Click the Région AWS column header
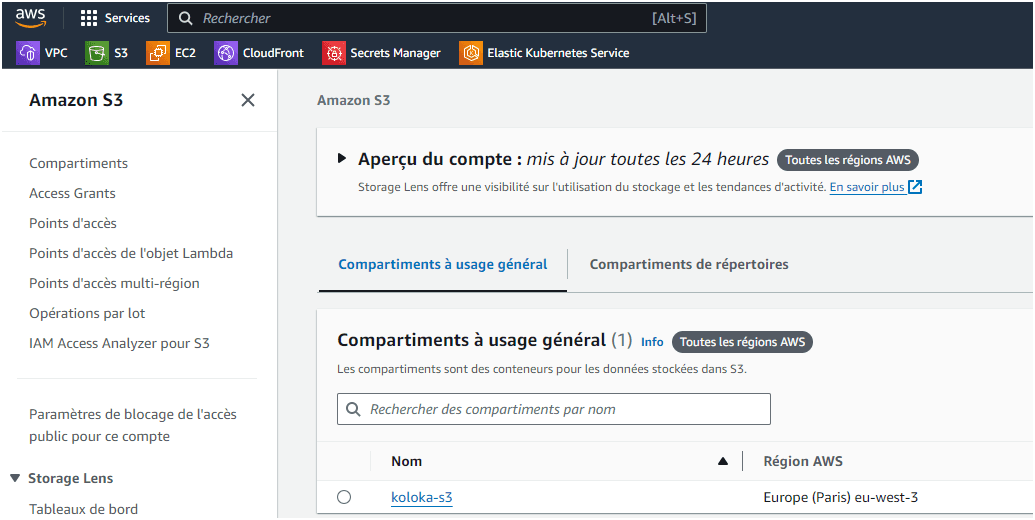This screenshot has width=1035, height=520. click(803, 461)
